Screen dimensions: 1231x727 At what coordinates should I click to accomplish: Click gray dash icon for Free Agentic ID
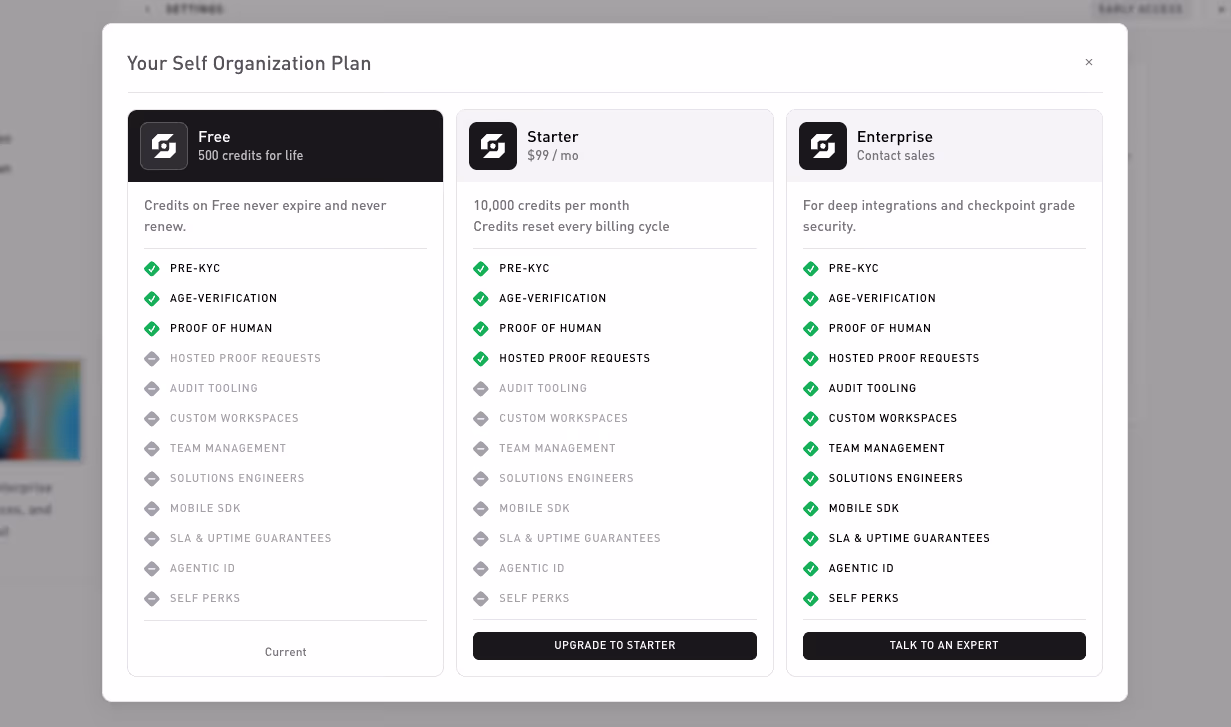[x=152, y=569]
